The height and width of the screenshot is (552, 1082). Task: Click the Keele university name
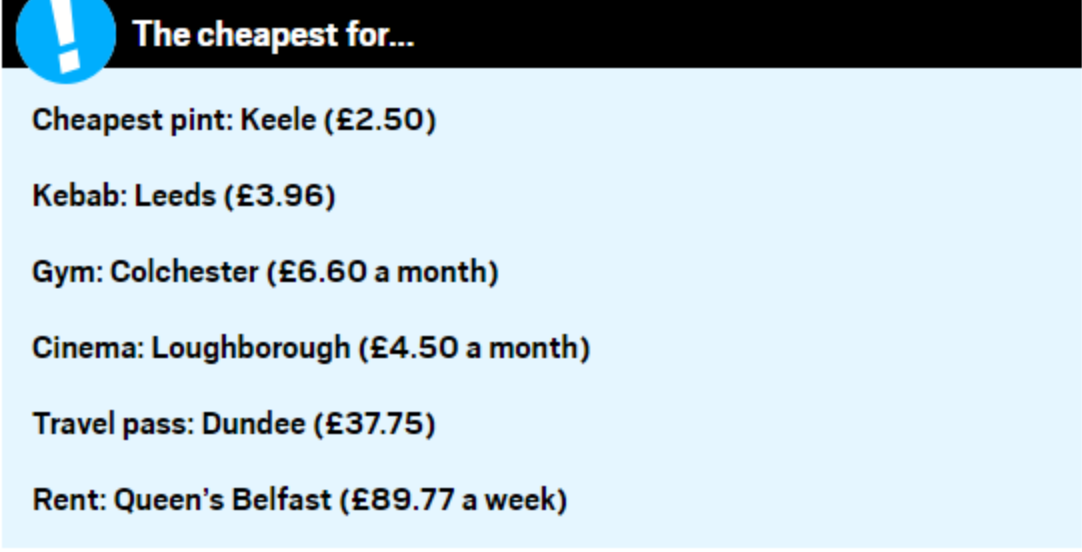click(x=281, y=121)
